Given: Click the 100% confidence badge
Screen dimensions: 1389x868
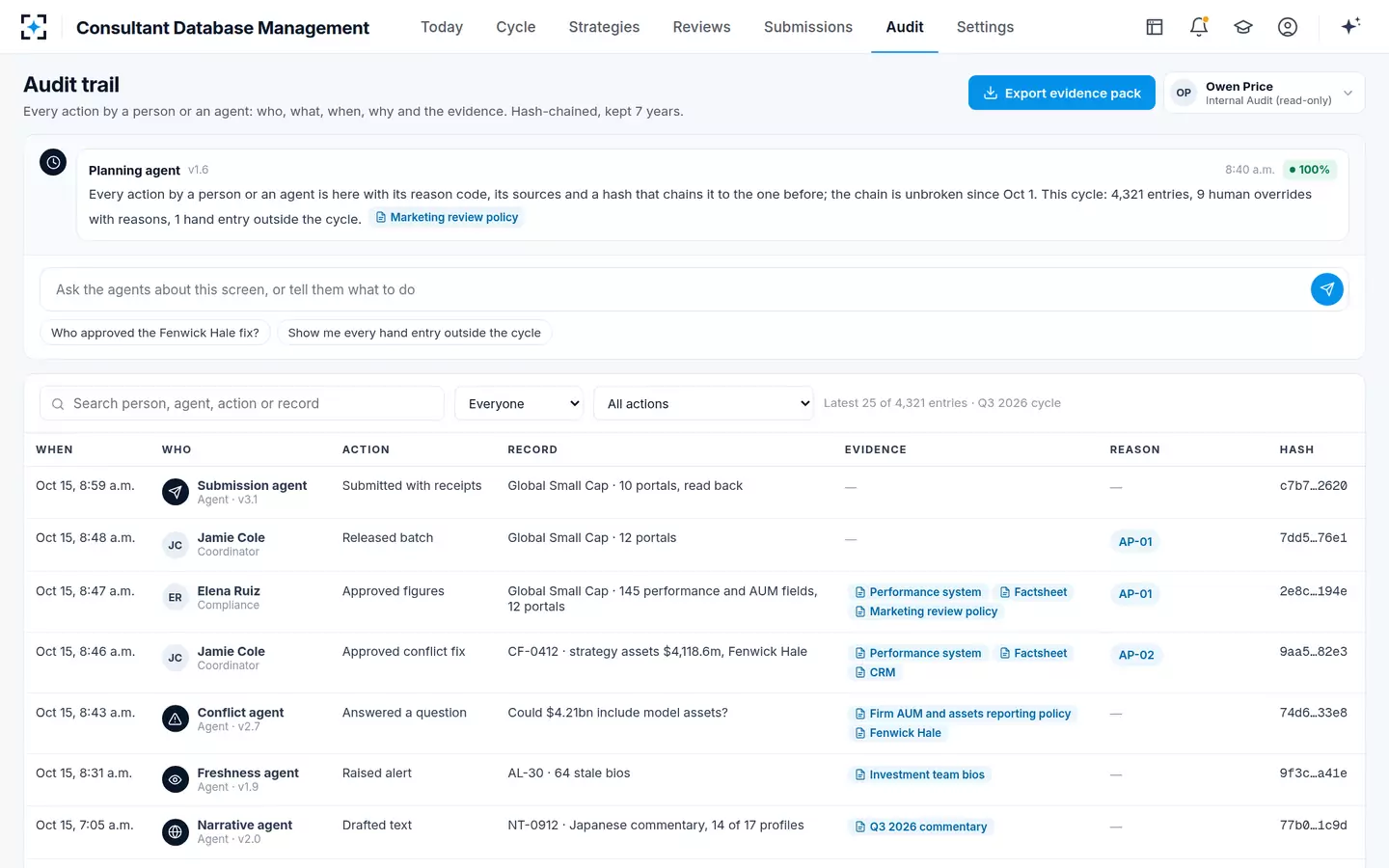Looking at the screenshot, I should (1309, 170).
